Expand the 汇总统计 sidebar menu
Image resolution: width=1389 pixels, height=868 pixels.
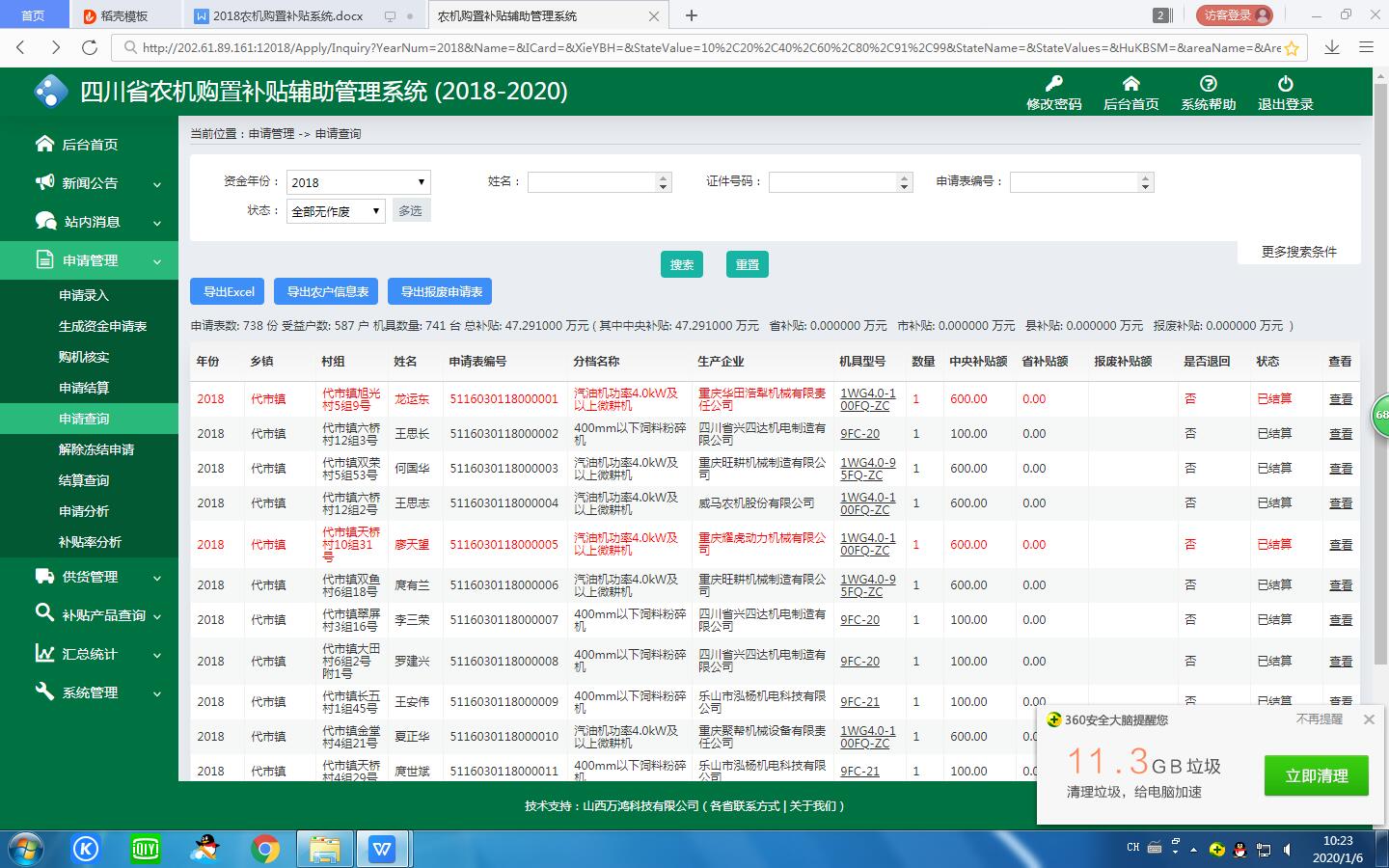157,655
